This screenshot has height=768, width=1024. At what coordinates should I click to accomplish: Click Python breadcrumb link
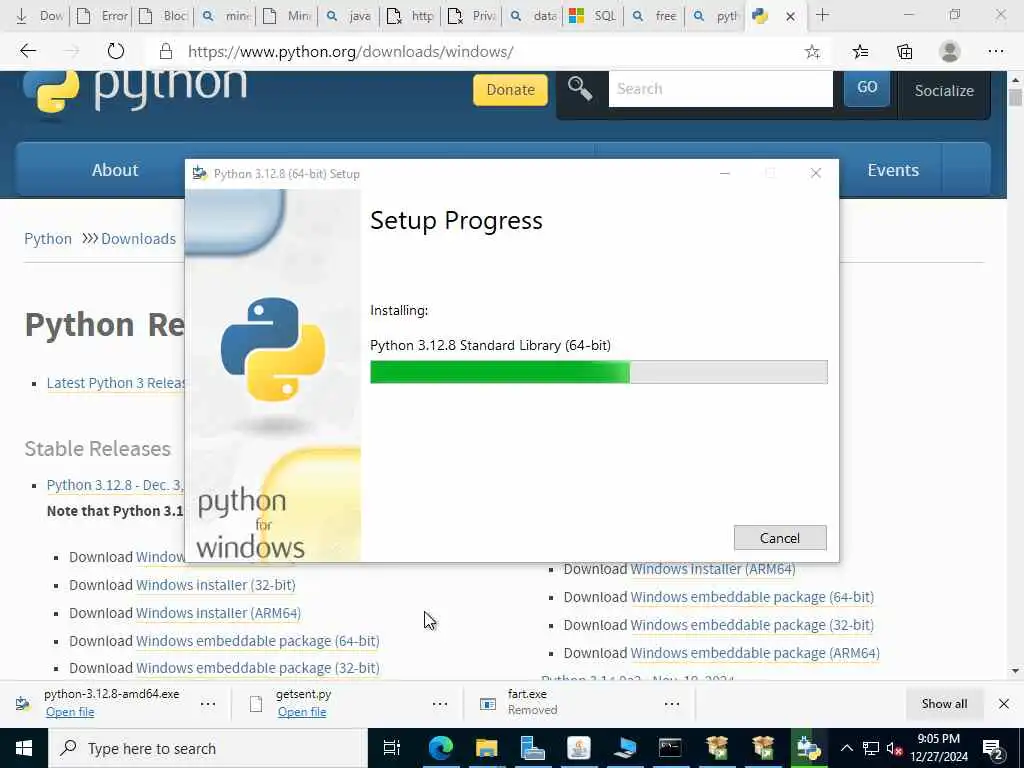click(48, 239)
